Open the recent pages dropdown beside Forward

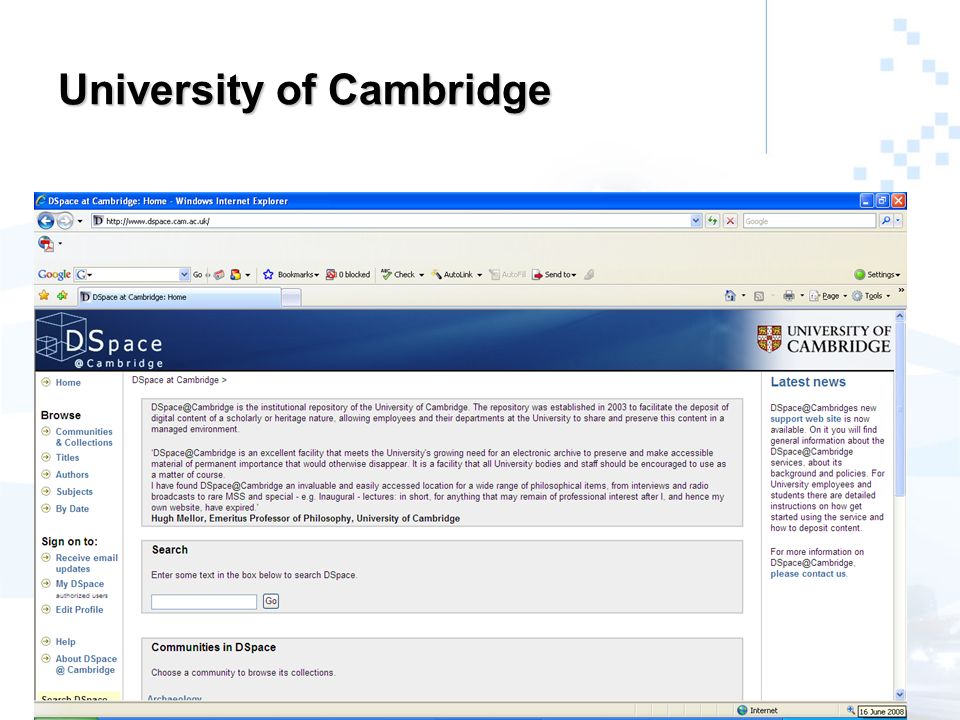click(x=80, y=221)
